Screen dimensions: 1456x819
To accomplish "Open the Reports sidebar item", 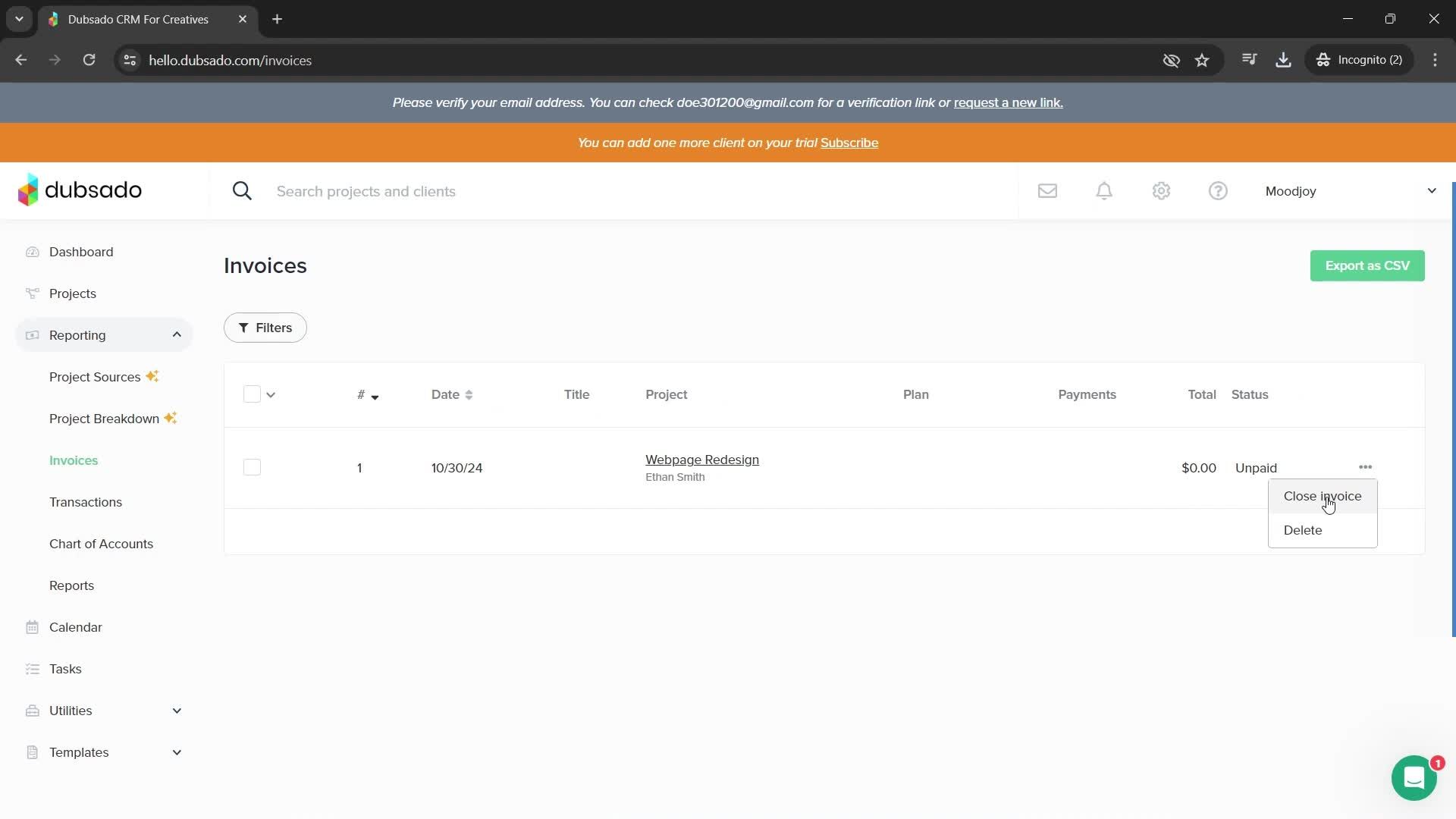I will (71, 585).
